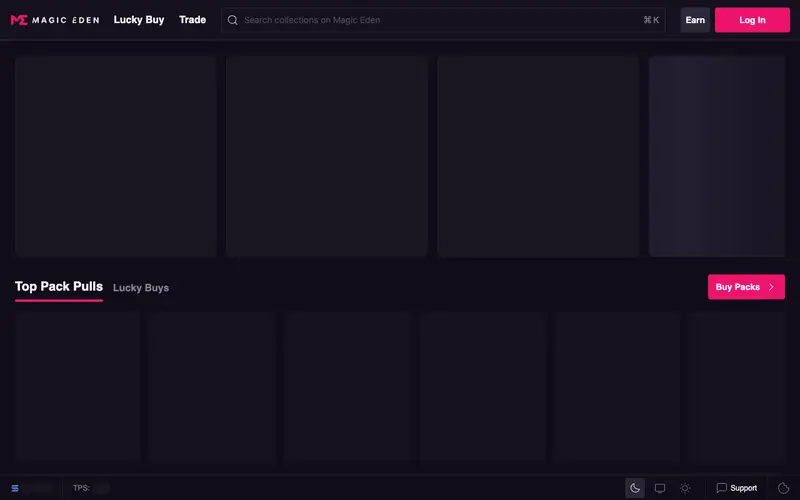Open the Magic Eden logo homepage
Viewport: 800px width, 500px height.
point(55,20)
